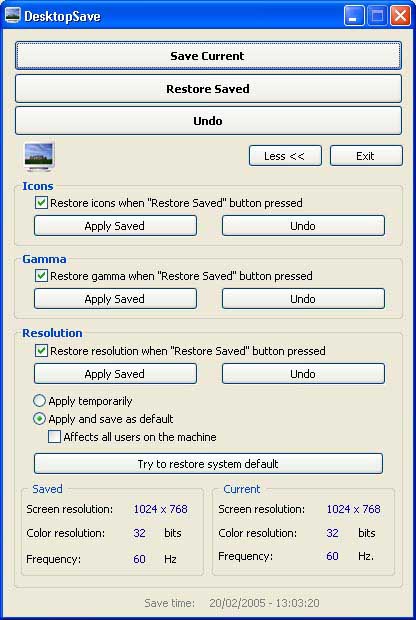Screen dimensions: 416x620
Task: Toggle Restore resolution checkbox
Action: click(x=41, y=351)
